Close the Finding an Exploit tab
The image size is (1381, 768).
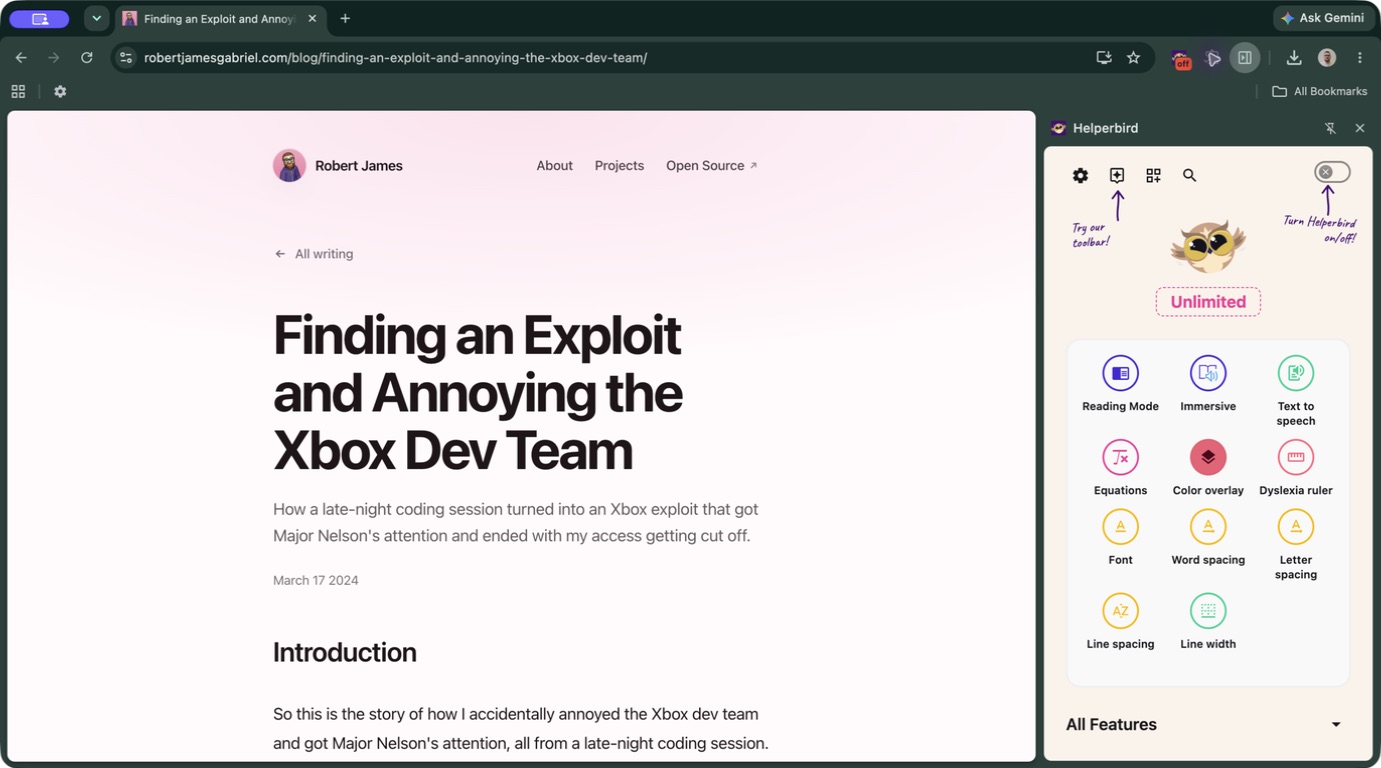pyautogui.click(x=313, y=18)
